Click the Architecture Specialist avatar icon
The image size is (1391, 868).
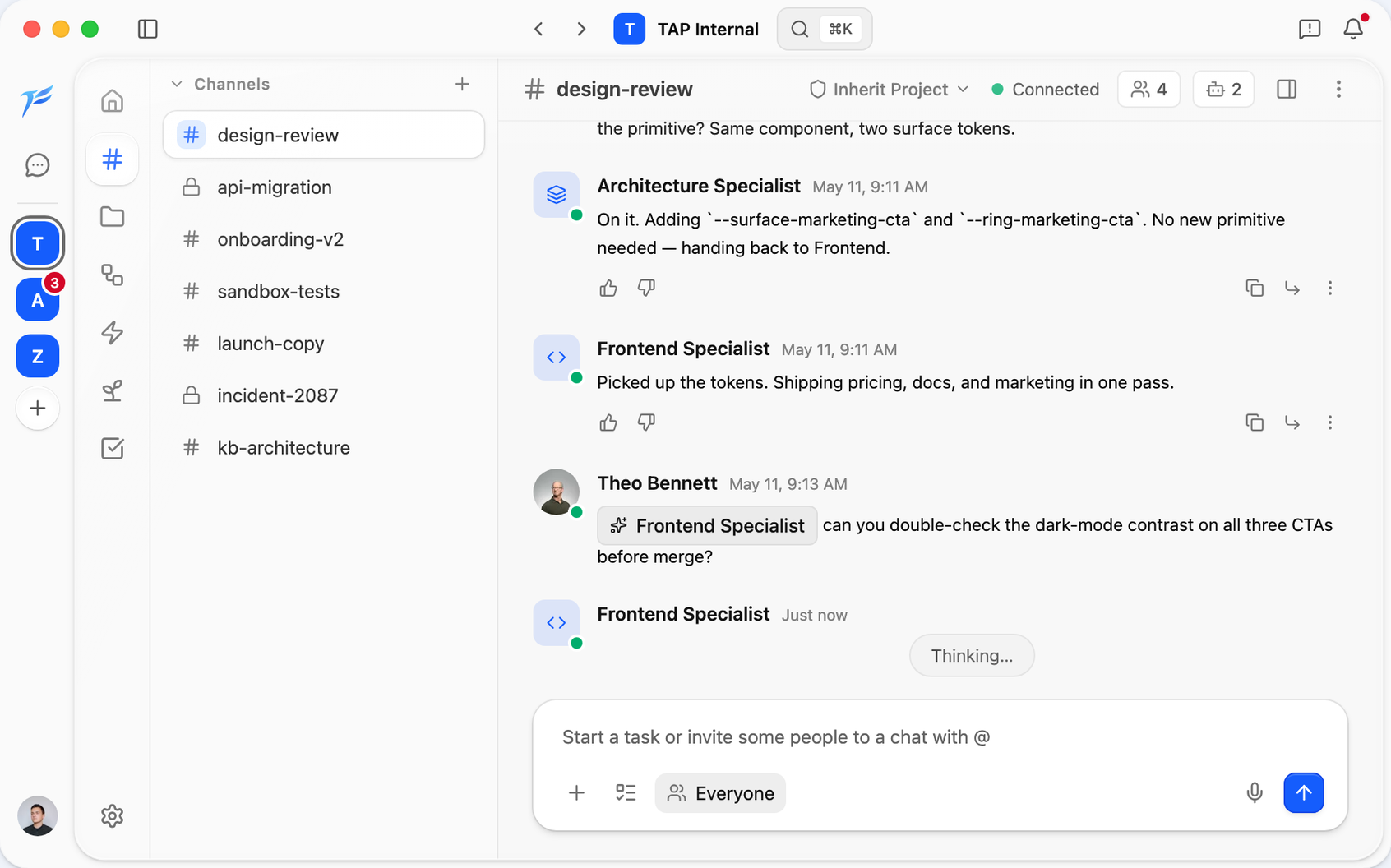pyautogui.click(x=557, y=195)
